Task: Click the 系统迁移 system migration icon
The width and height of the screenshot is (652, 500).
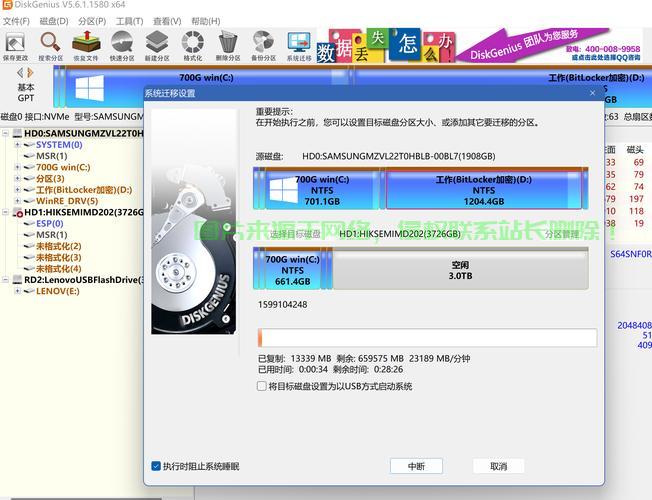Action: tap(299, 45)
